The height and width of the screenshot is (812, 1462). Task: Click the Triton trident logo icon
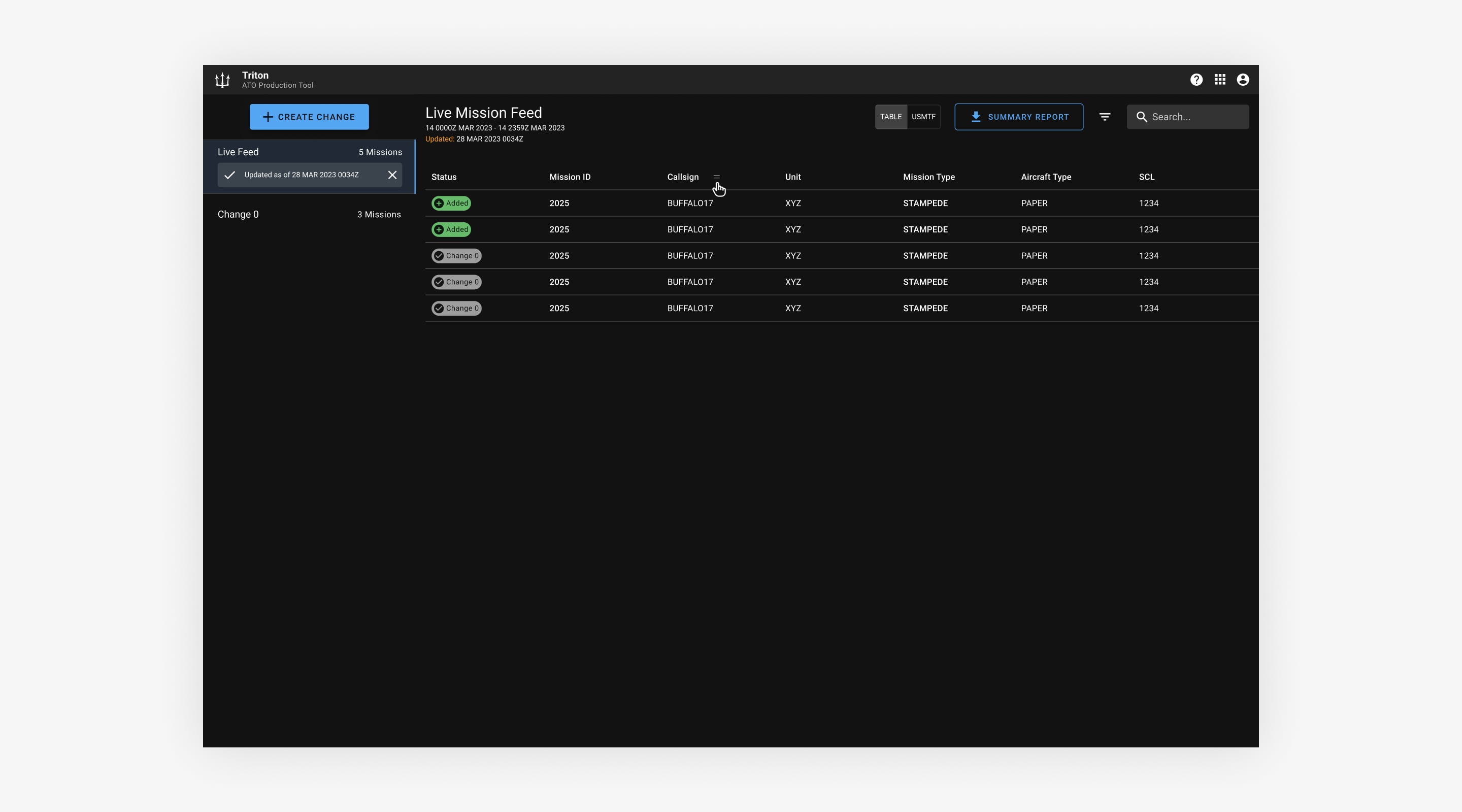click(x=222, y=80)
